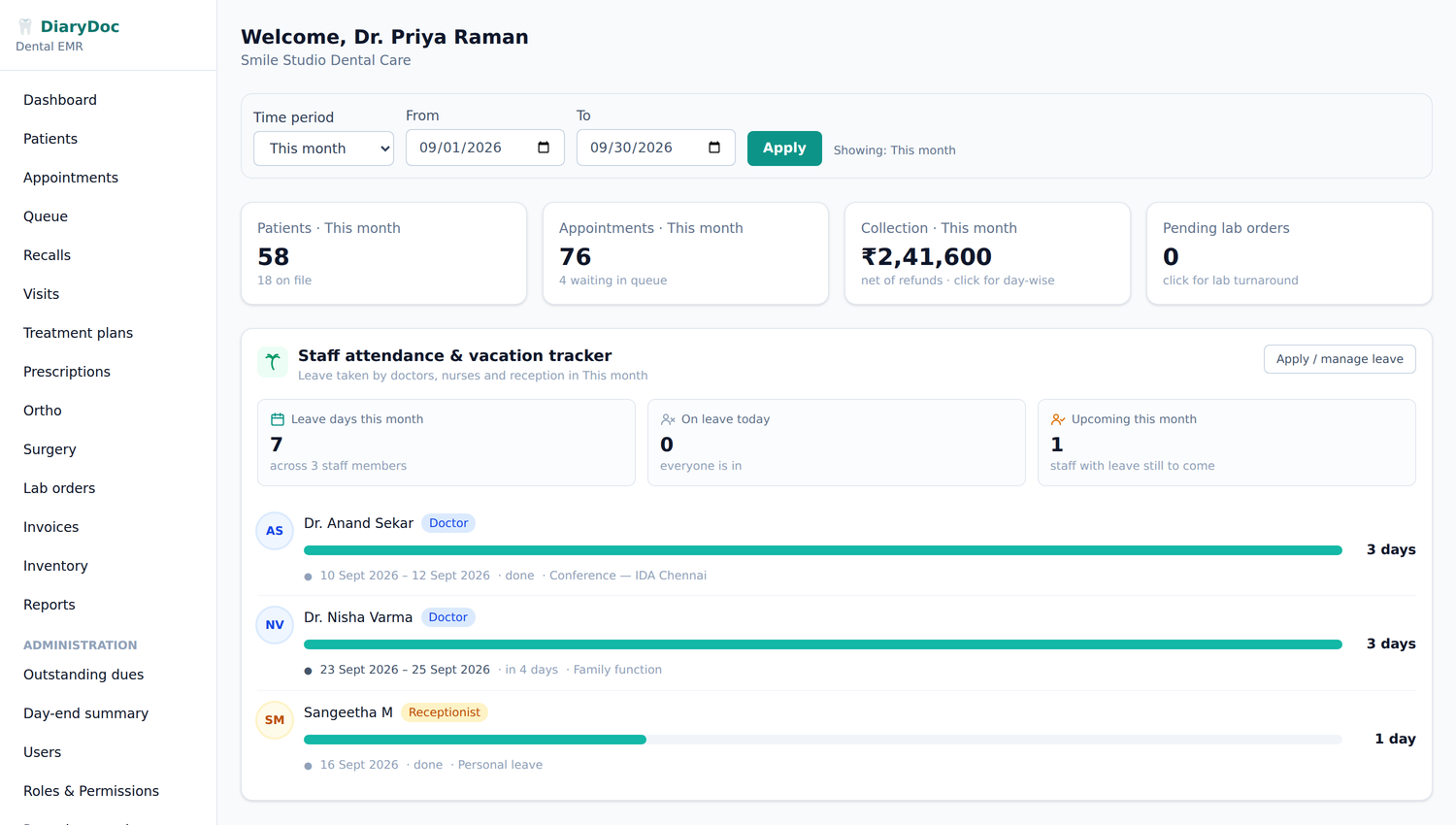
Task: Click the NV avatar for Dr. Nisha Varma
Action: (275, 625)
